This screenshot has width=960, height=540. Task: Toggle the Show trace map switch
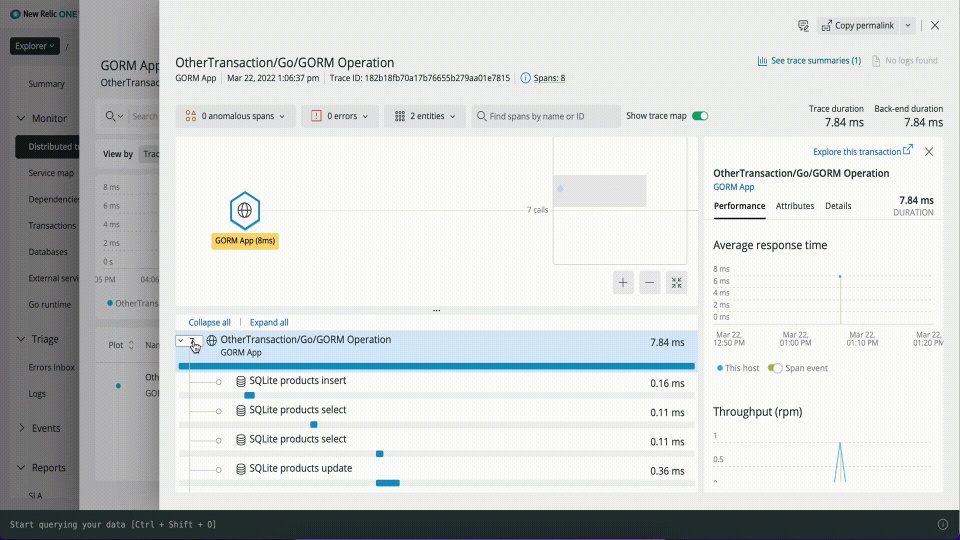point(700,116)
